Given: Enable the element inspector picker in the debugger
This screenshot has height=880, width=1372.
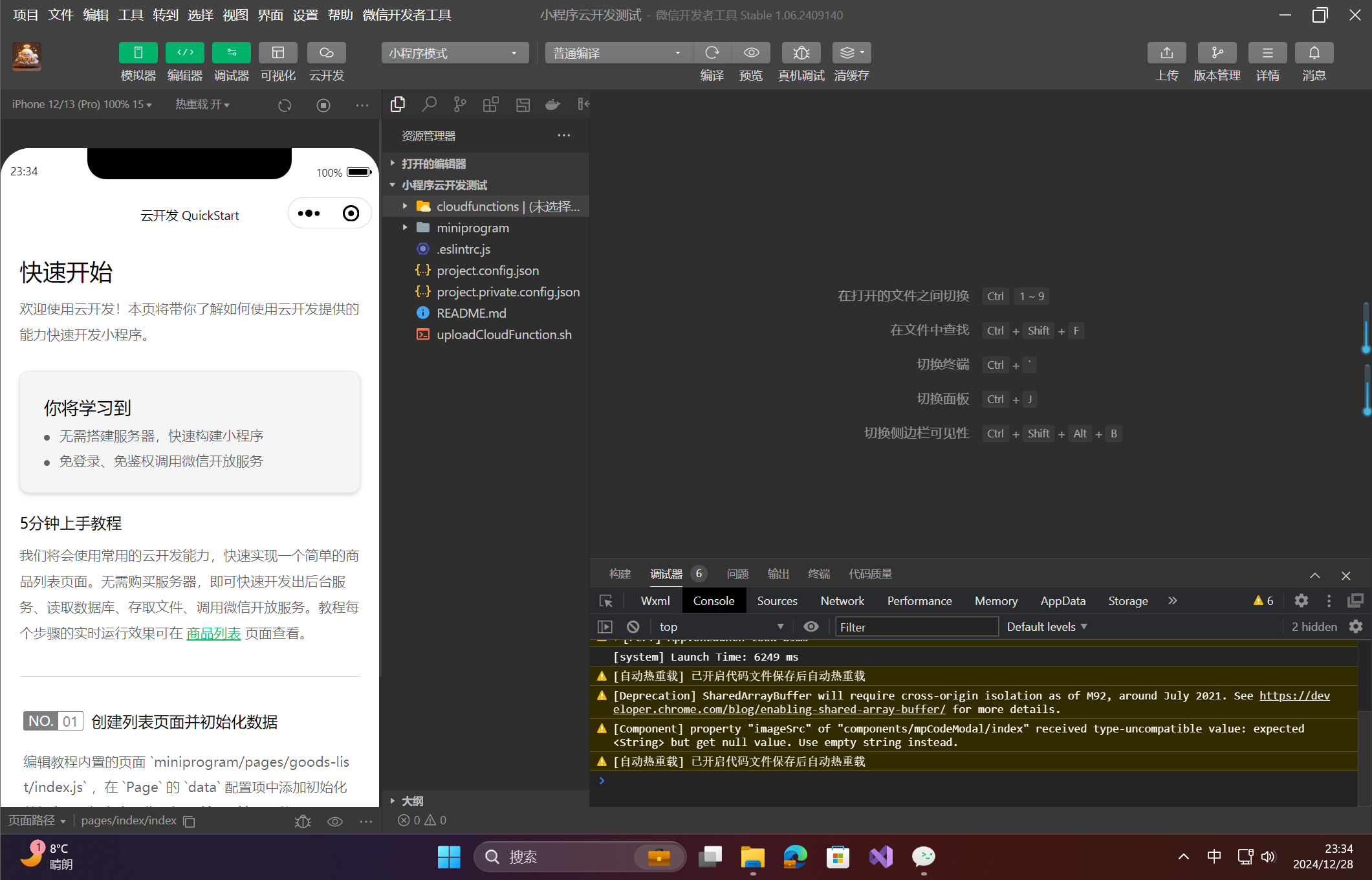Looking at the screenshot, I should [x=605, y=600].
